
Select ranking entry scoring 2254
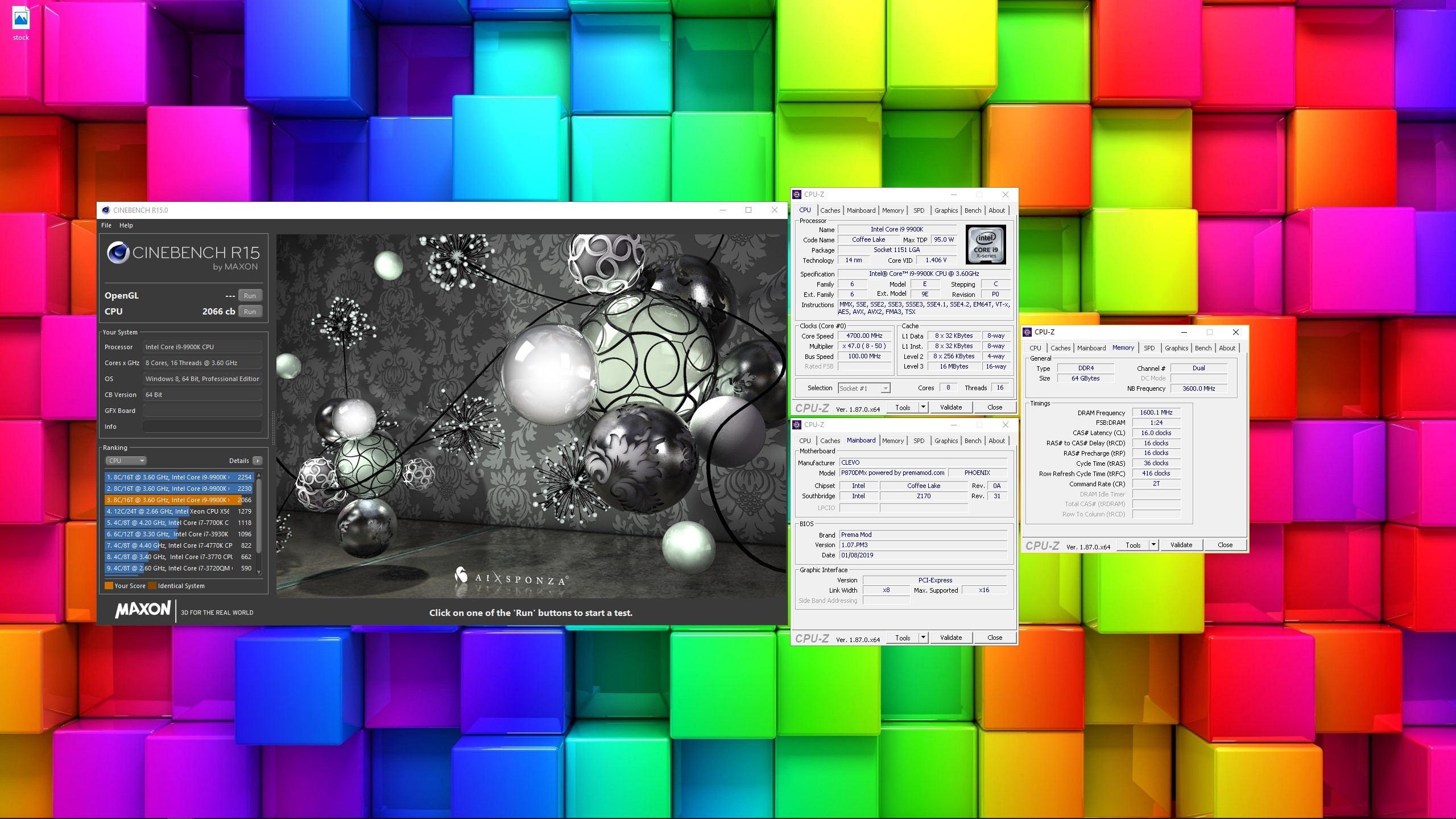click(x=179, y=477)
